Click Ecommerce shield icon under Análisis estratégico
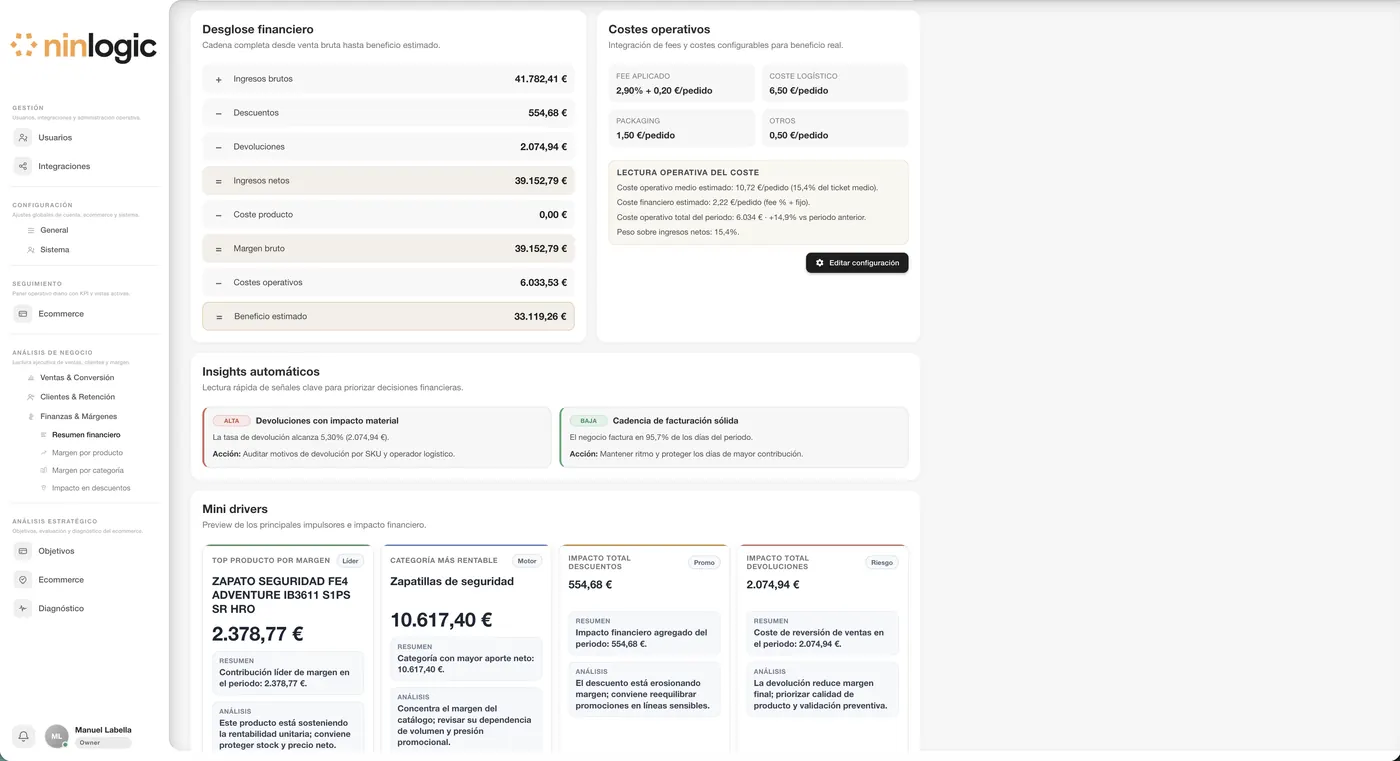The image size is (1400, 761). pos(23,580)
